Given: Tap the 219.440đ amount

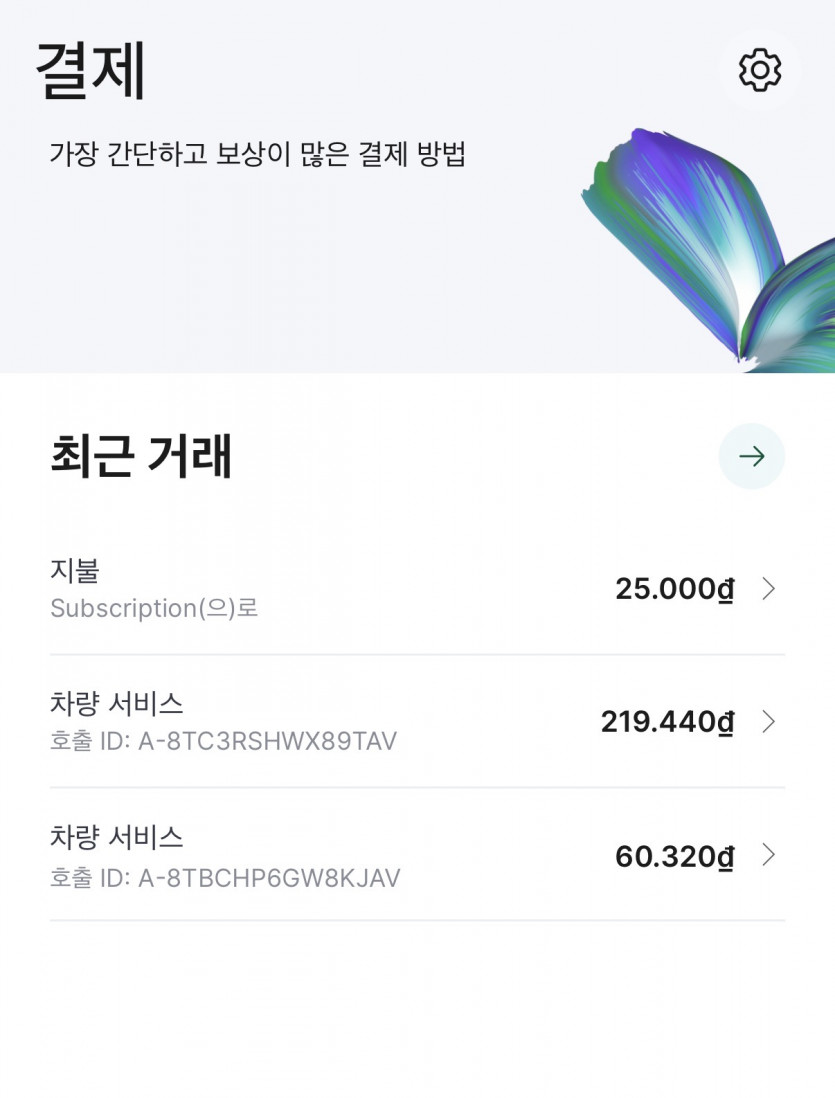Looking at the screenshot, I should click(x=667, y=721).
